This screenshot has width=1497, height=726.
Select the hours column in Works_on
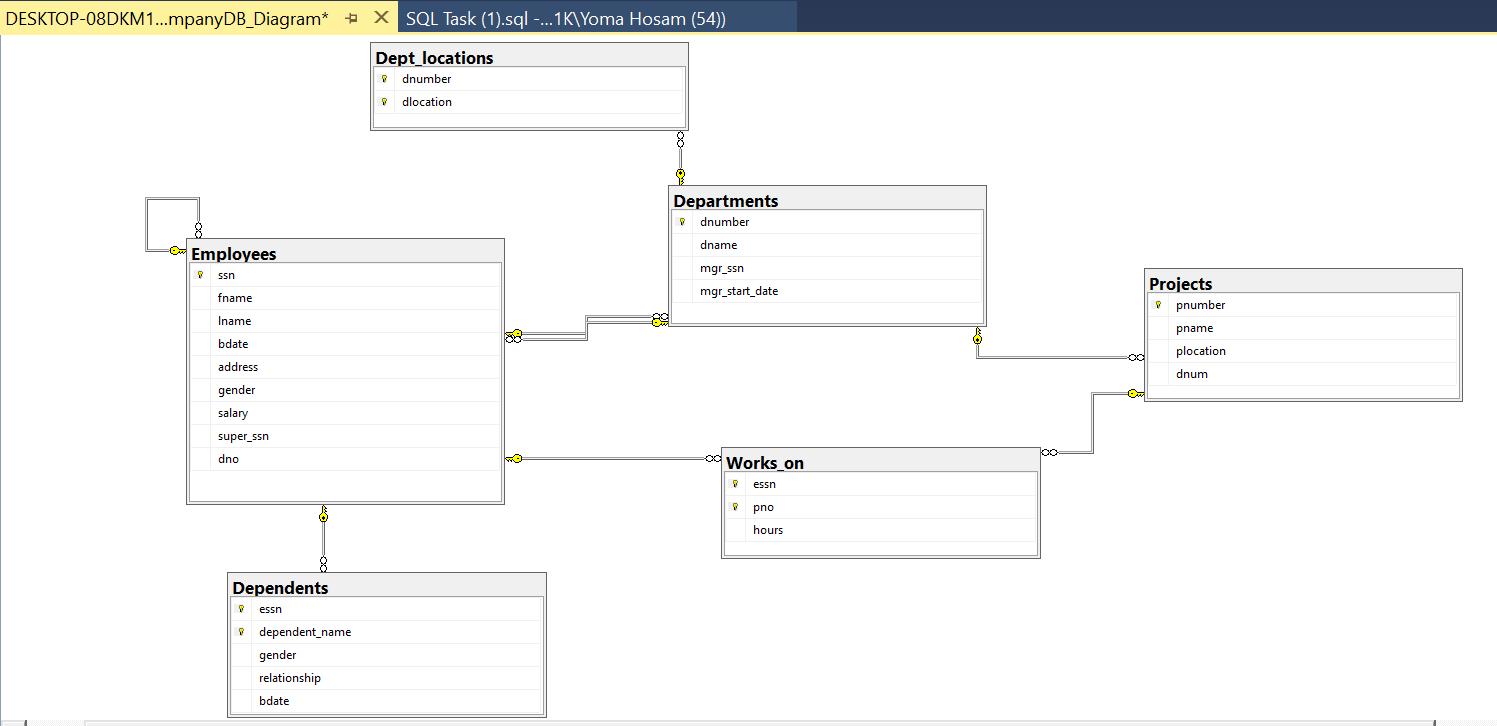tap(768, 530)
